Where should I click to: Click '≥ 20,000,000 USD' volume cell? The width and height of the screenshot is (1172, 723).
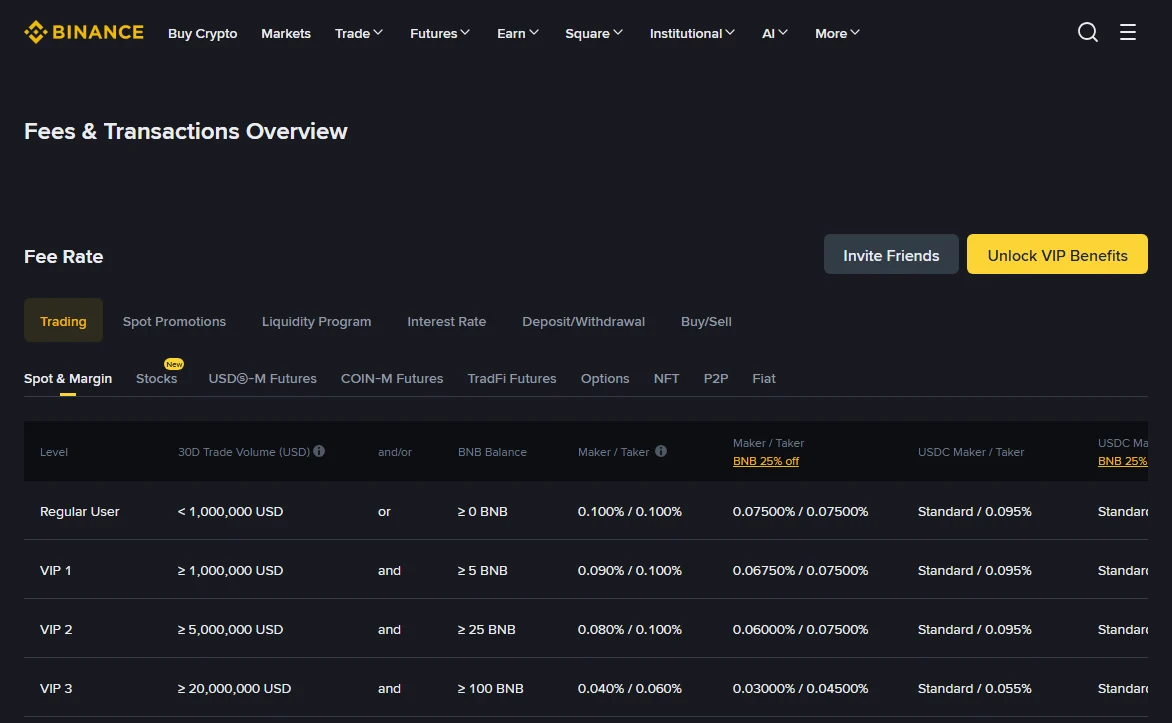click(x=234, y=689)
